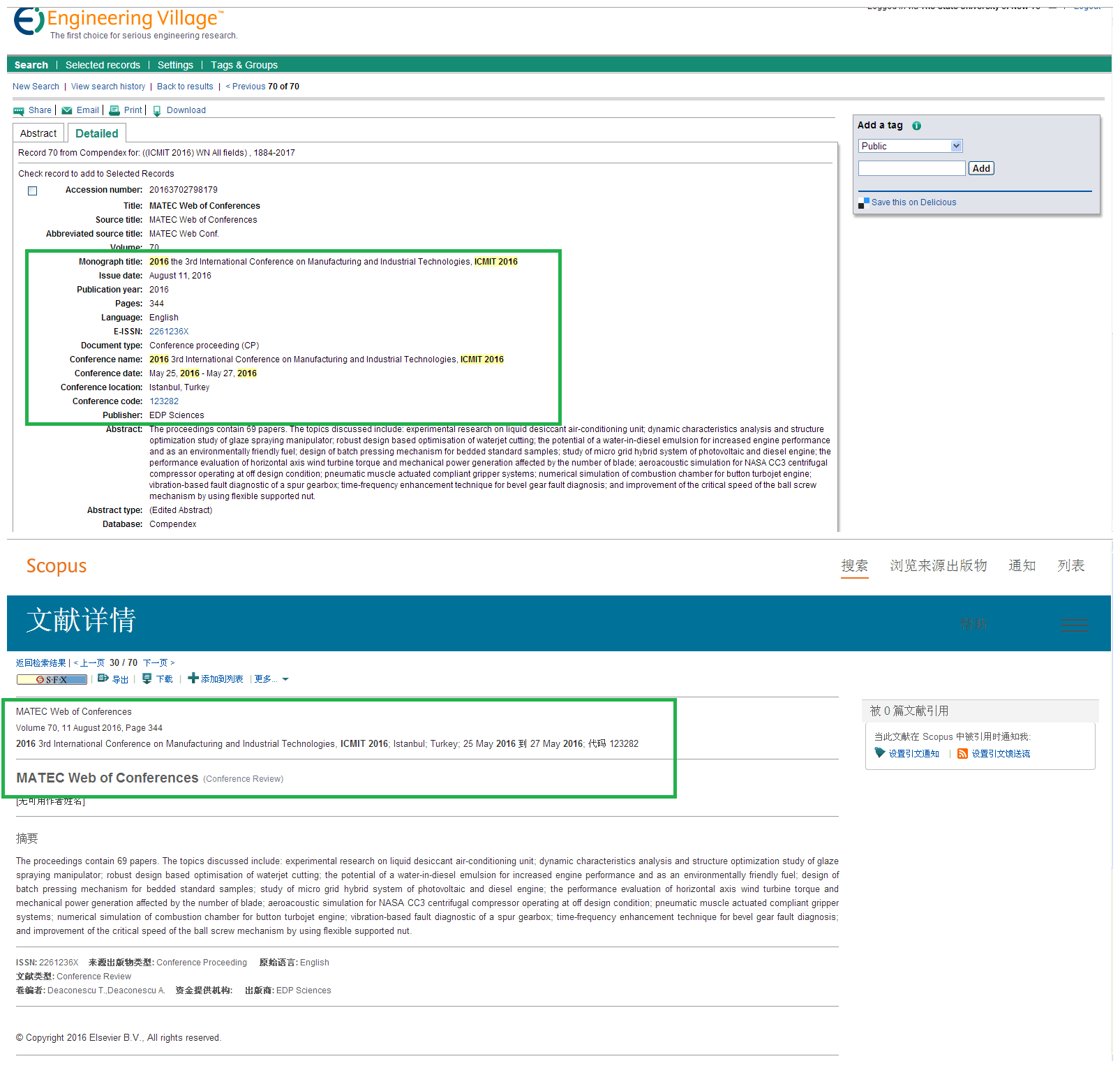Open 浏览来源出版物 in the Scopus navigation
1120x1068 pixels.
point(939,565)
